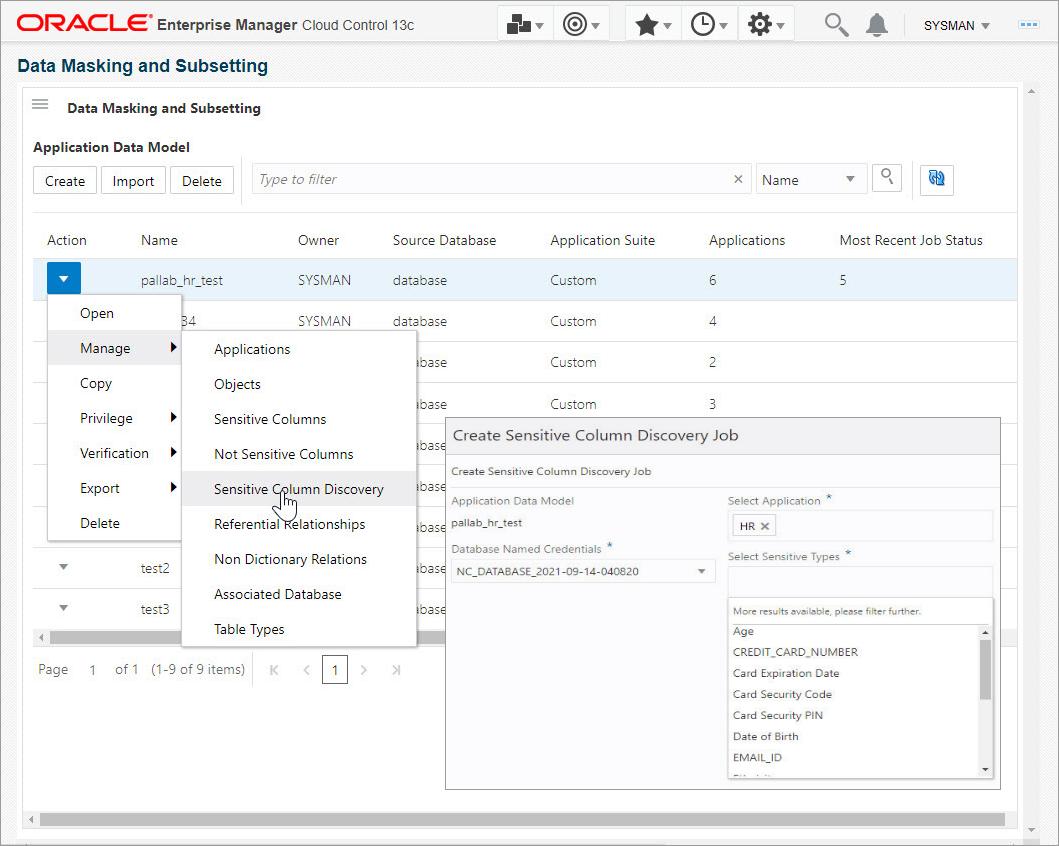Click the Delete toolbar button
The image size is (1059, 846).
point(202,181)
